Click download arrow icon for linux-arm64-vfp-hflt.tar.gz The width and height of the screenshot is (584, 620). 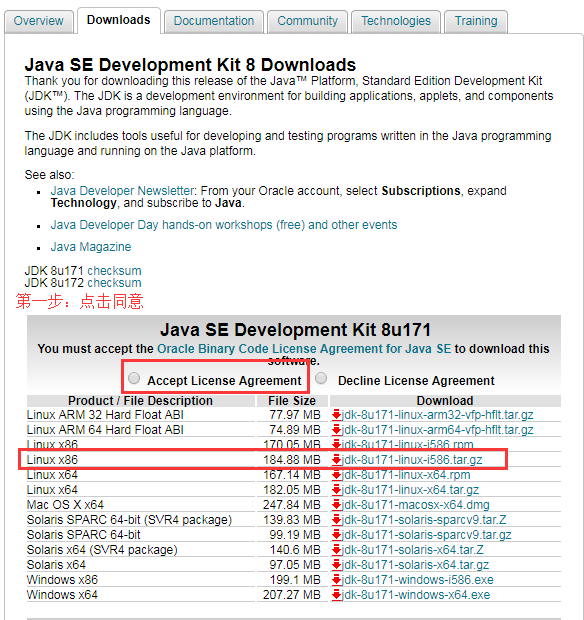point(336,430)
